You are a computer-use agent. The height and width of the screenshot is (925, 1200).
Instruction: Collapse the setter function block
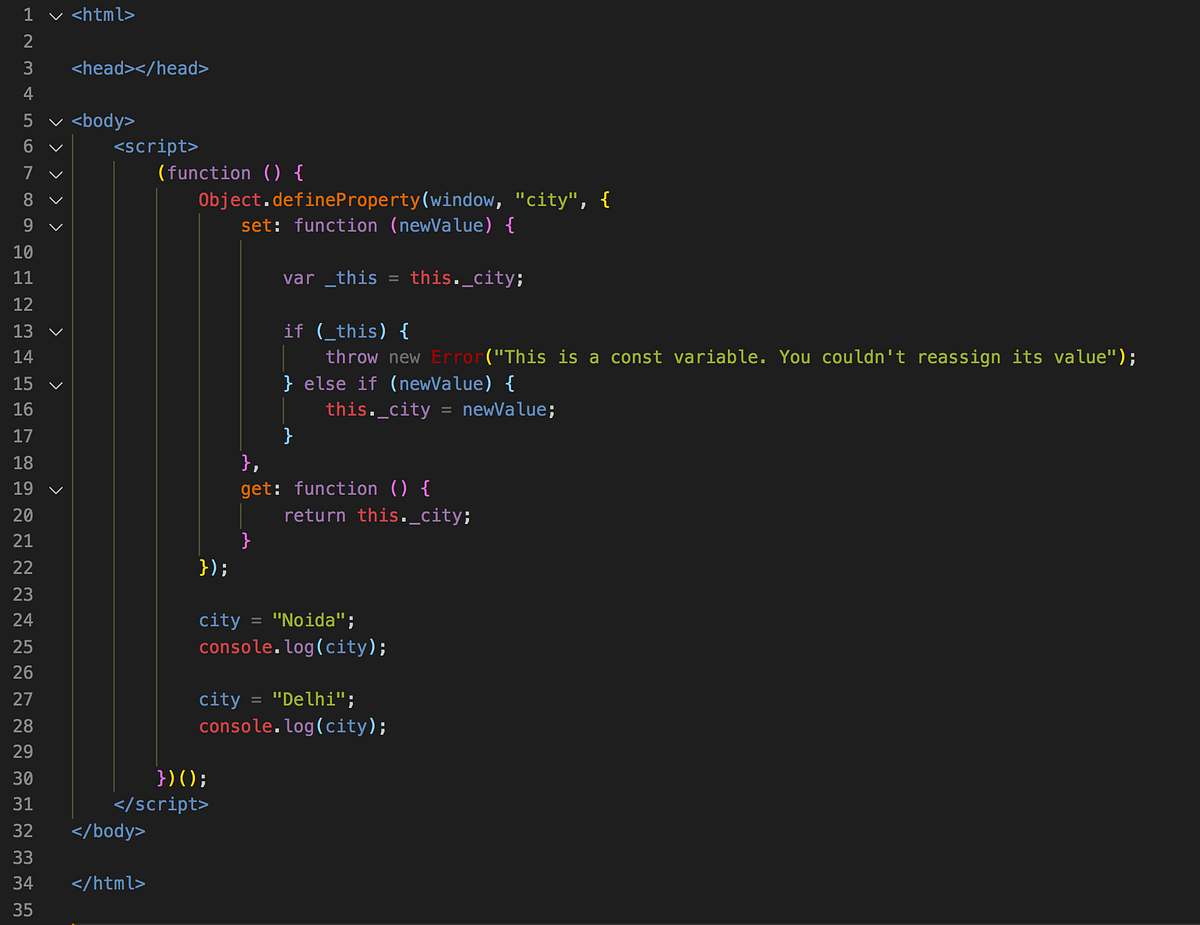click(55, 226)
